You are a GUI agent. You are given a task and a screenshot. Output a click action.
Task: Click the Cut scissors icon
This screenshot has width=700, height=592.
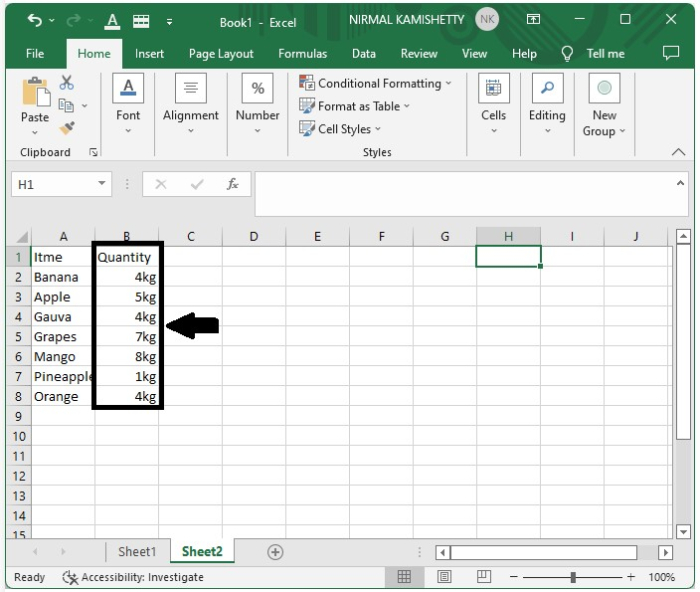(67, 82)
